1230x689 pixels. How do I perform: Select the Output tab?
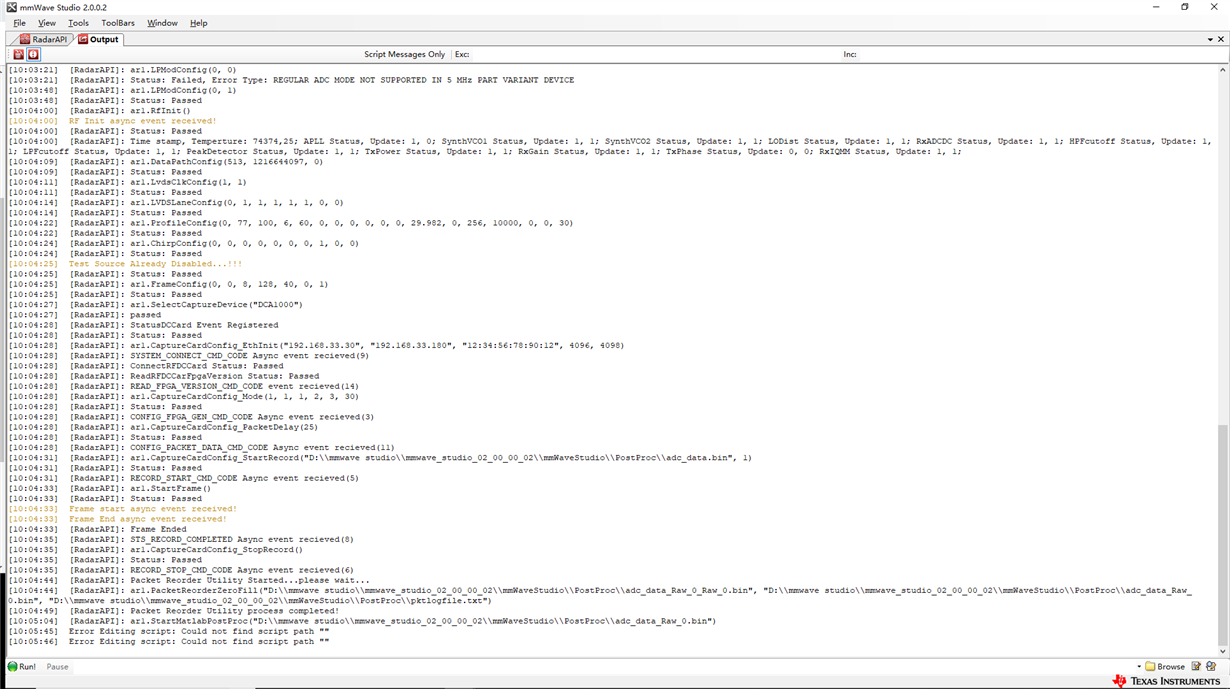point(98,39)
